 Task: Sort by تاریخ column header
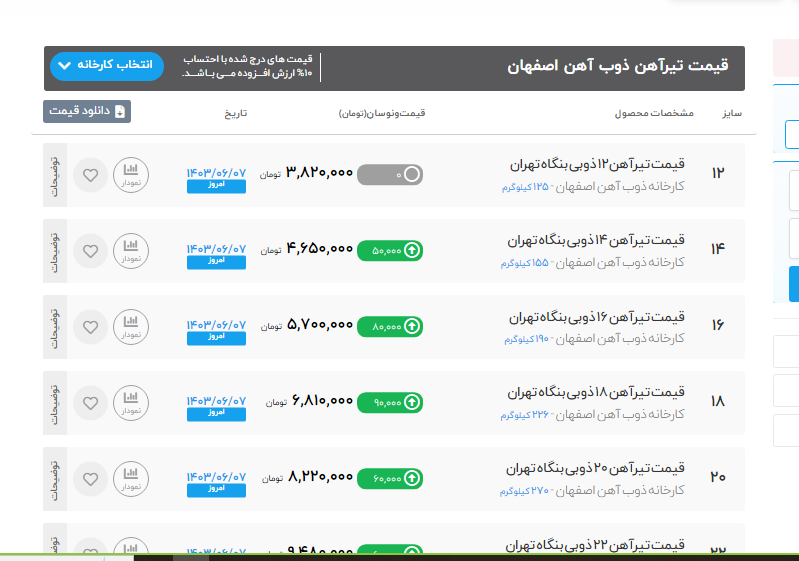(x=235, y=113)
